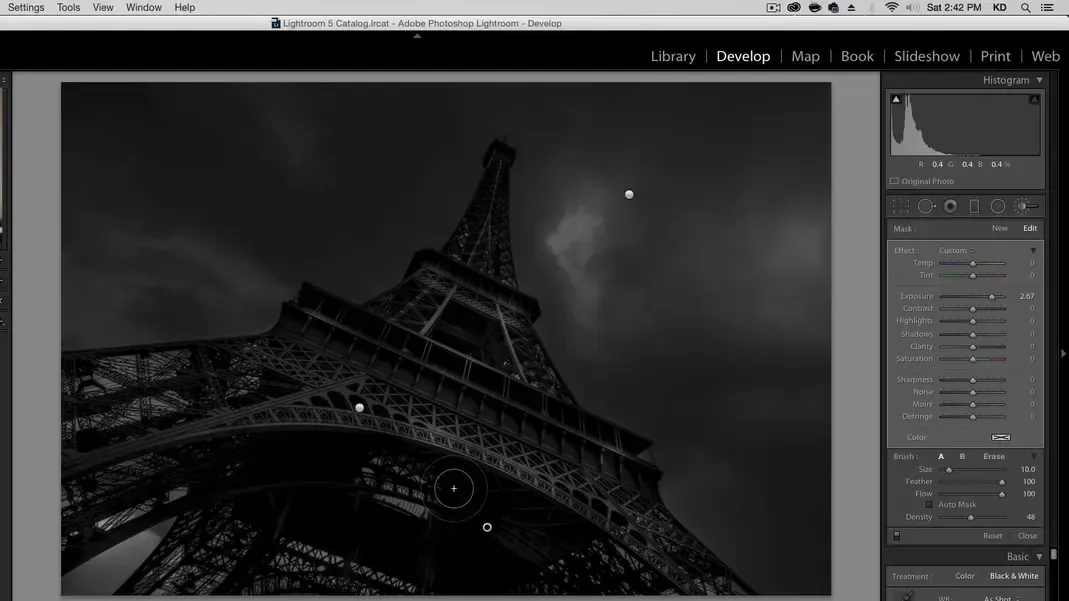Enable the Auto Mask checkbox
Viewport: 1069px width, 601px height.
929,505
